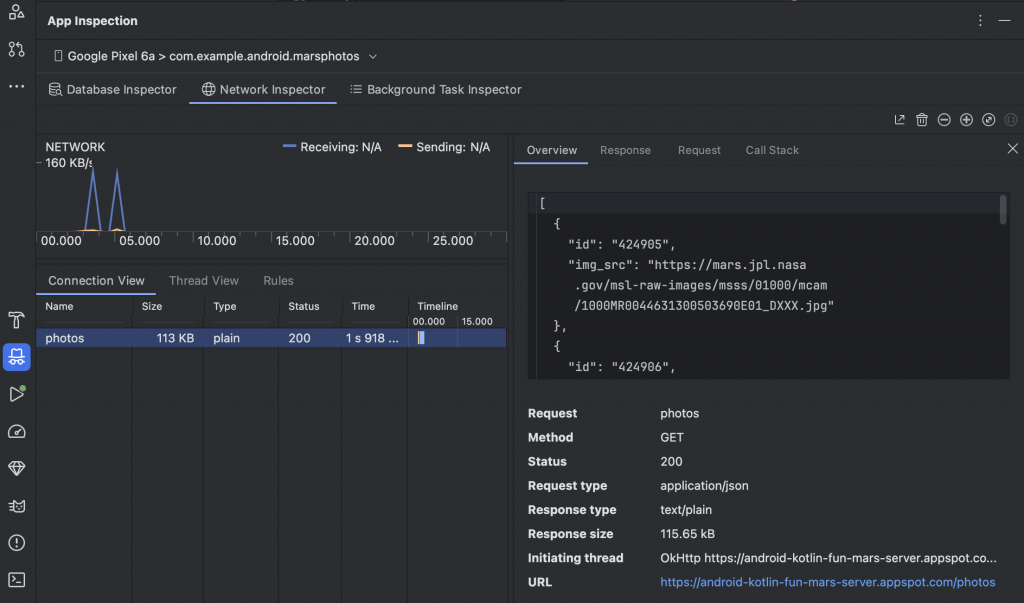Screen dimensions: 1024x603
Task: Switch to the Background Task Inspector tab
Action: coord(435,90)
